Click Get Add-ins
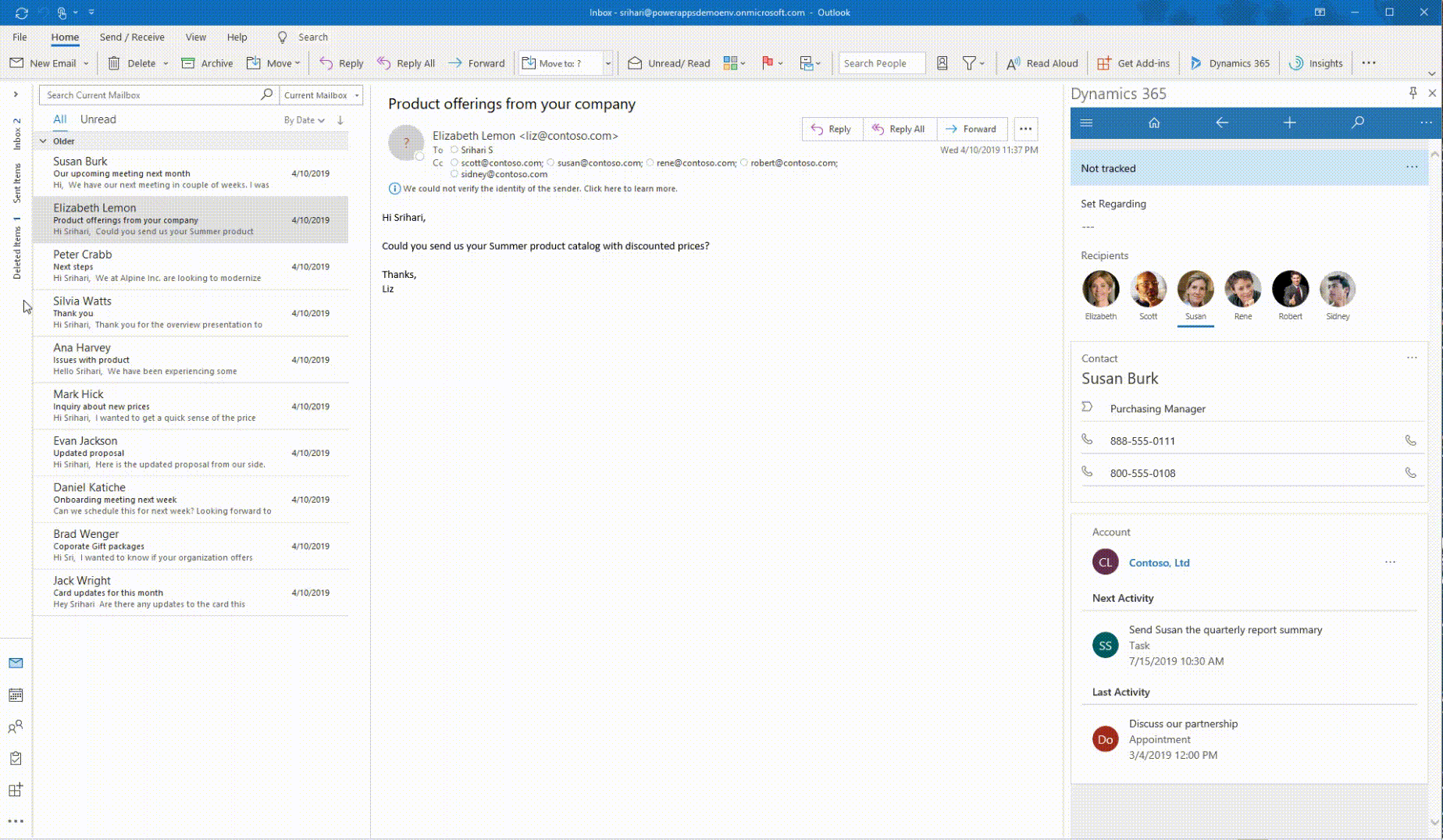This screenshot has width=1443, height=840. (x=1133, y=63)
